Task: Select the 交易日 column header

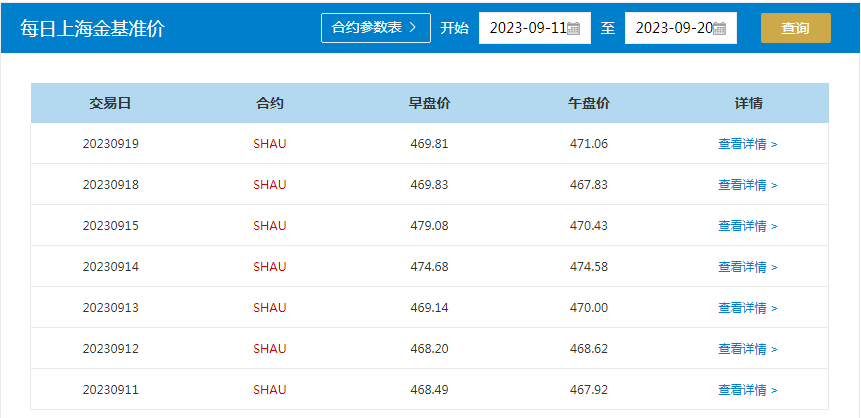Action: coord(110,103)
